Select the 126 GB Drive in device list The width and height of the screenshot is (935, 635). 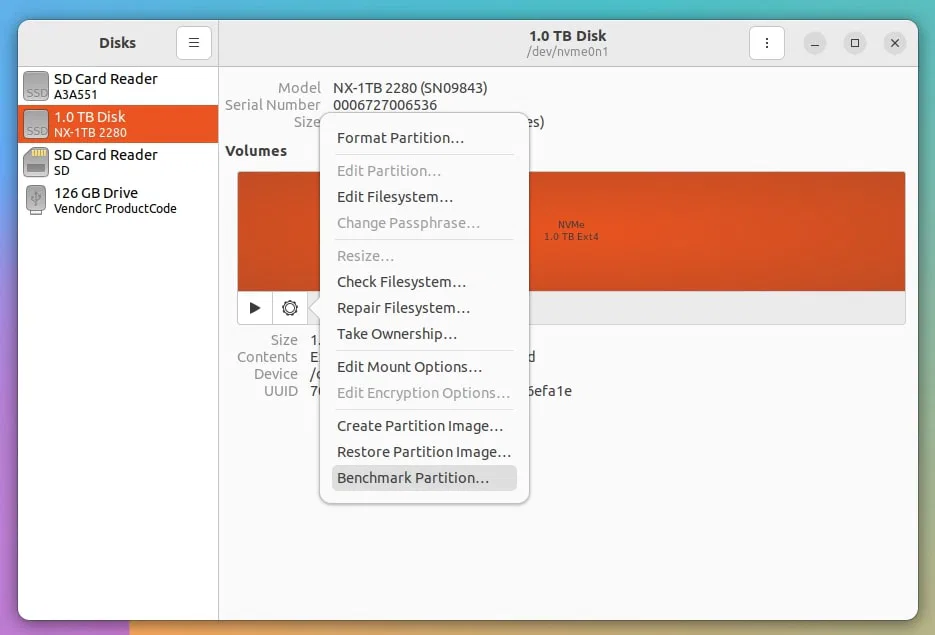pyautogui.click(x=115, y=200)
